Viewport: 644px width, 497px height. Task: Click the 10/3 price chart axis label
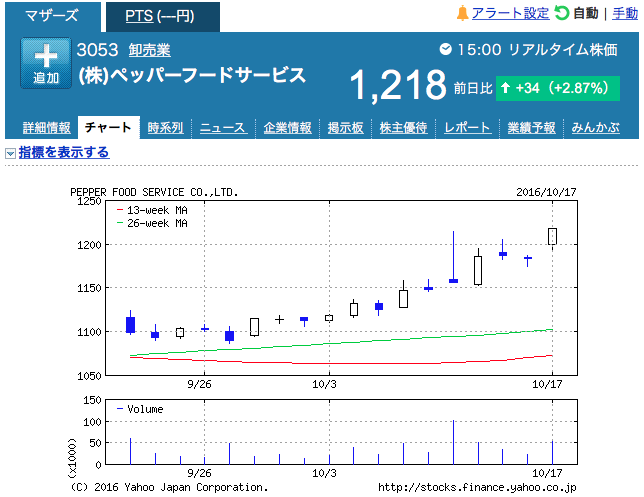coord(324,384)
